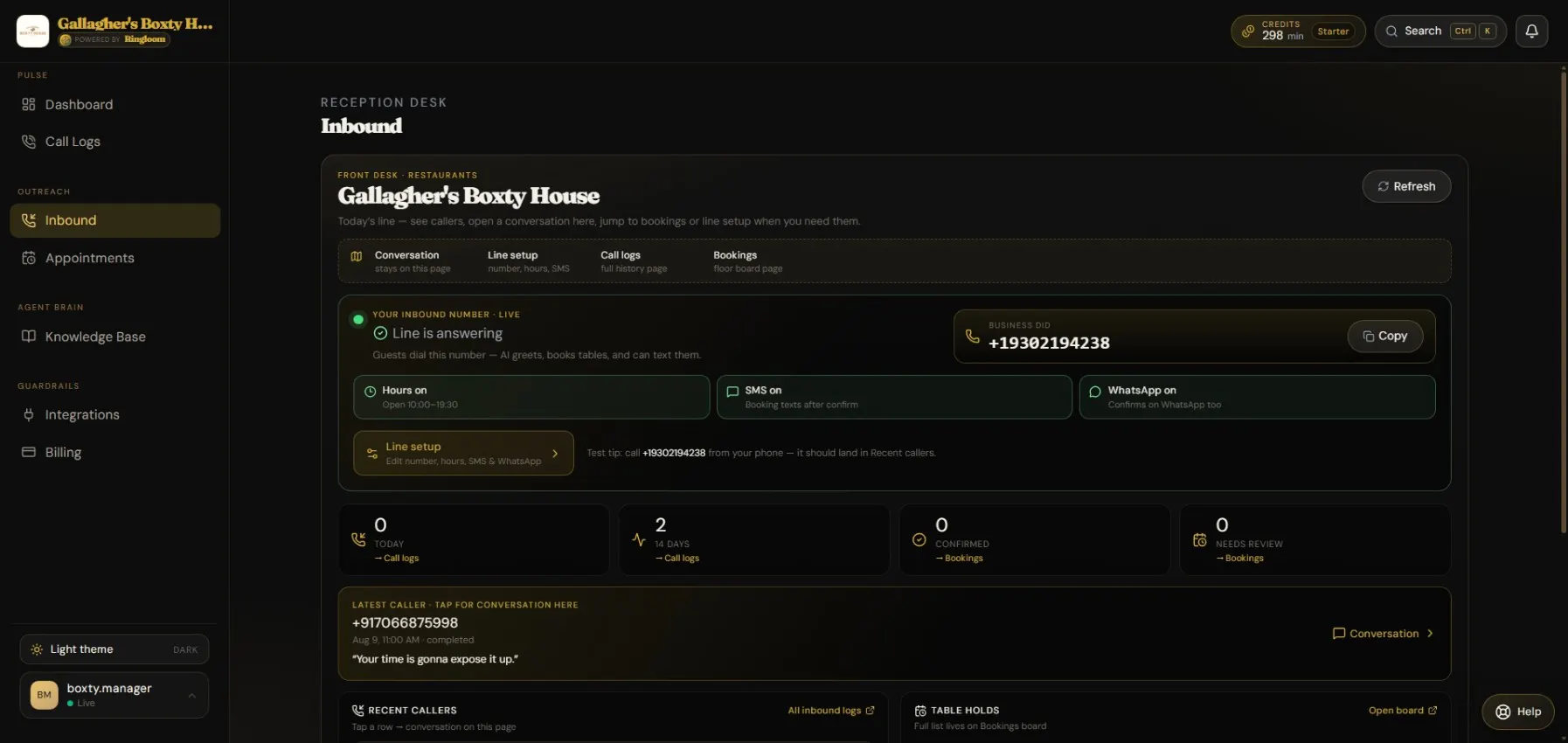
Task: Select Inbound in the sidebar
Action: pos(114,220)
